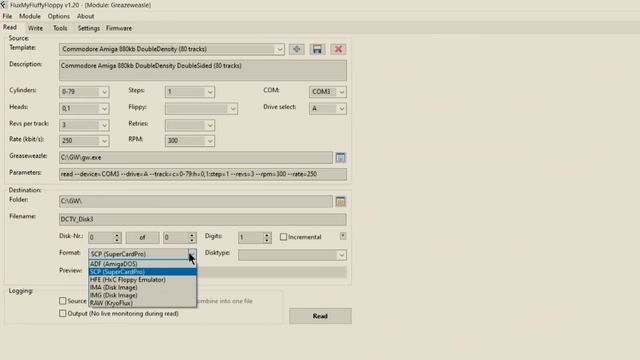The width and height of the screenshot is (640, 360).
Task: Browse for the destination folder
Action: click(340, 201)
